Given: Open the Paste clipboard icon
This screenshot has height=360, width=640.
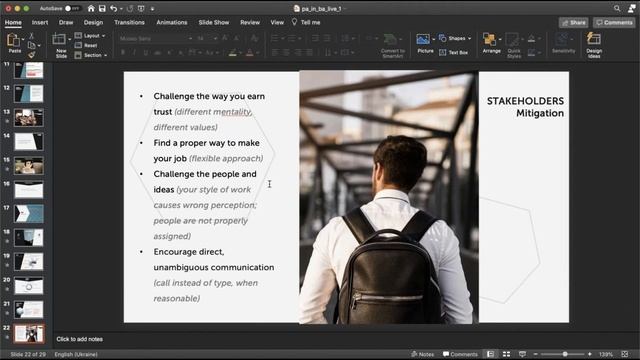Looking at the screenshot, I should pyautogui.click(x=13, y=41).
